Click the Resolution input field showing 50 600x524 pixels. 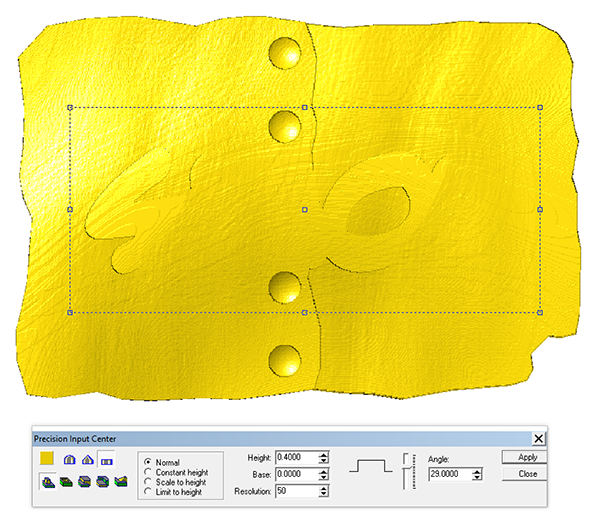(297, 491)
